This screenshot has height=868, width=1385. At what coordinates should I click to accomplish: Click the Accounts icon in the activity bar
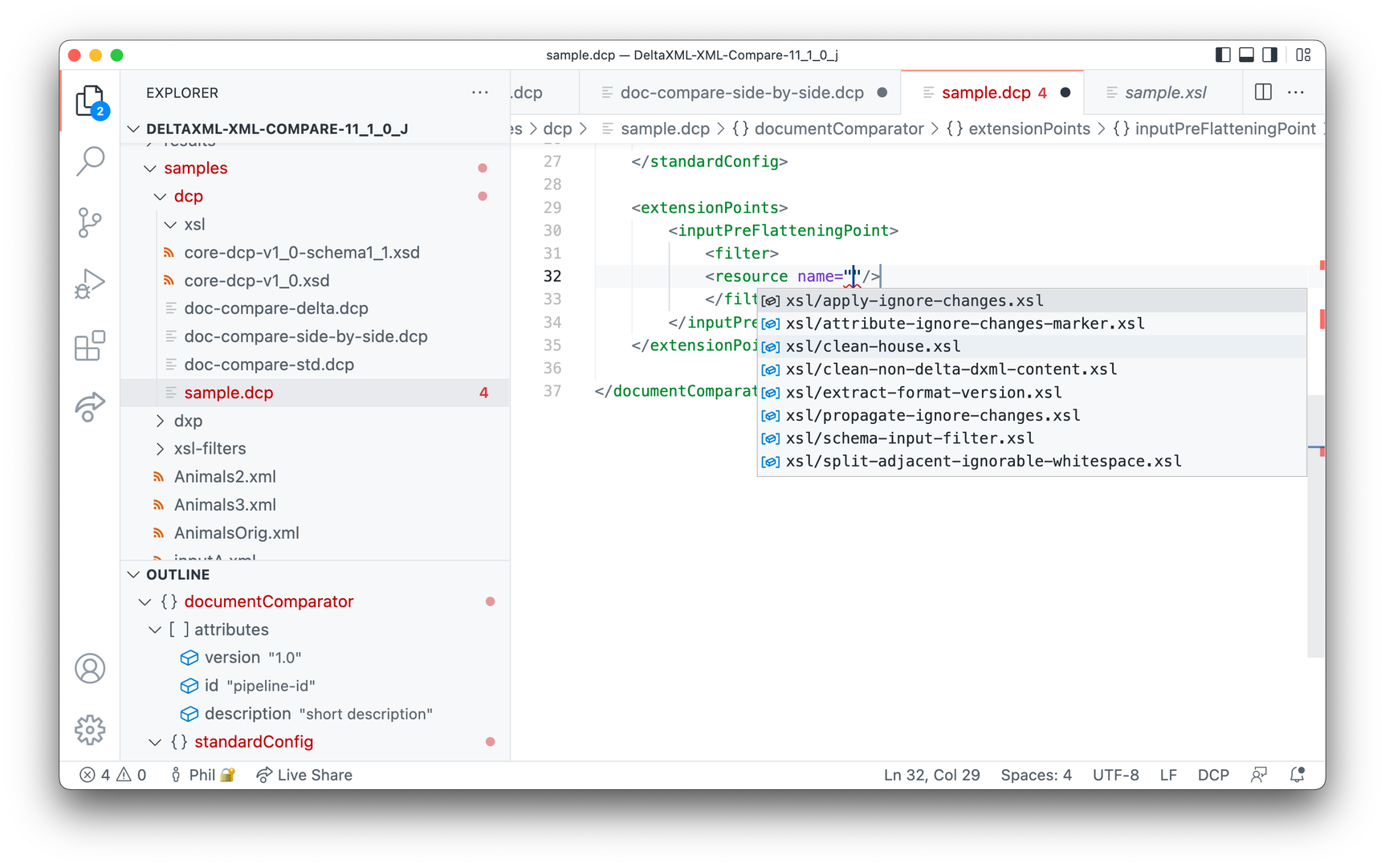[x=90, y=667]
